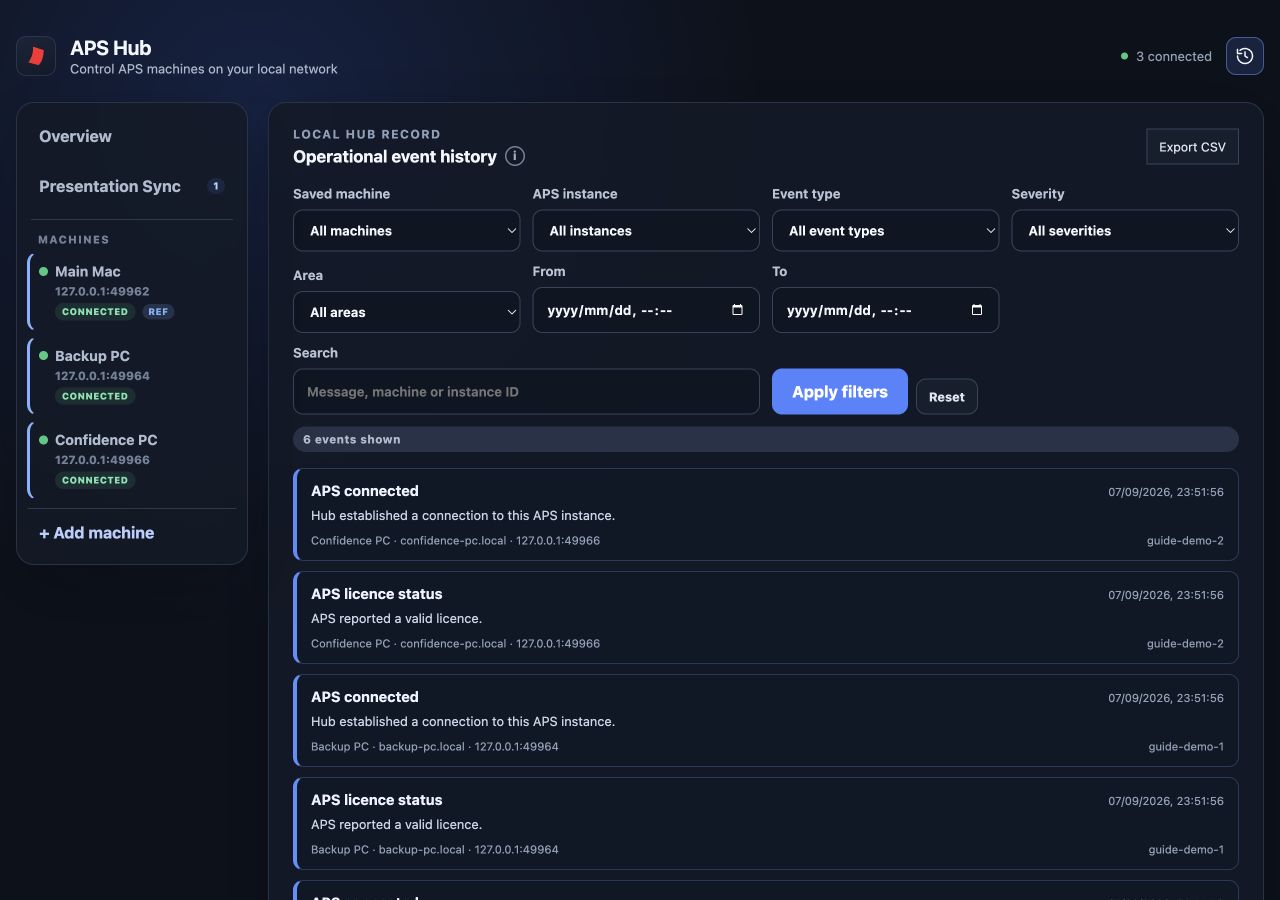Click the green status dot for Main Mac
Screen dimensions: 1280x900
tap(43, 271)
